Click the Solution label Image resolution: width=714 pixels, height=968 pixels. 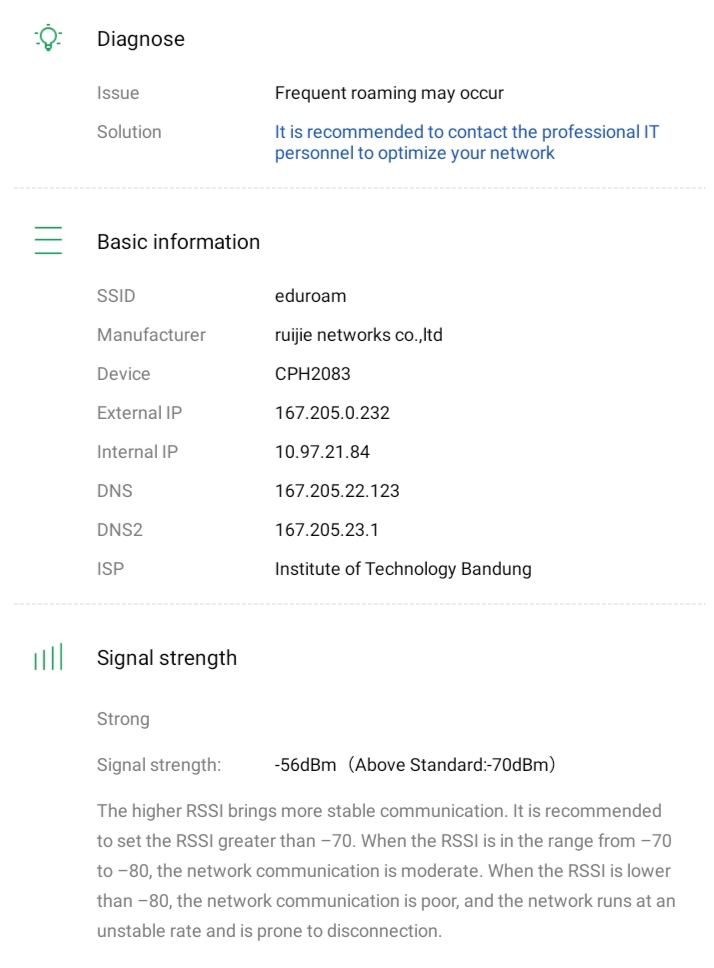(129, 132)
